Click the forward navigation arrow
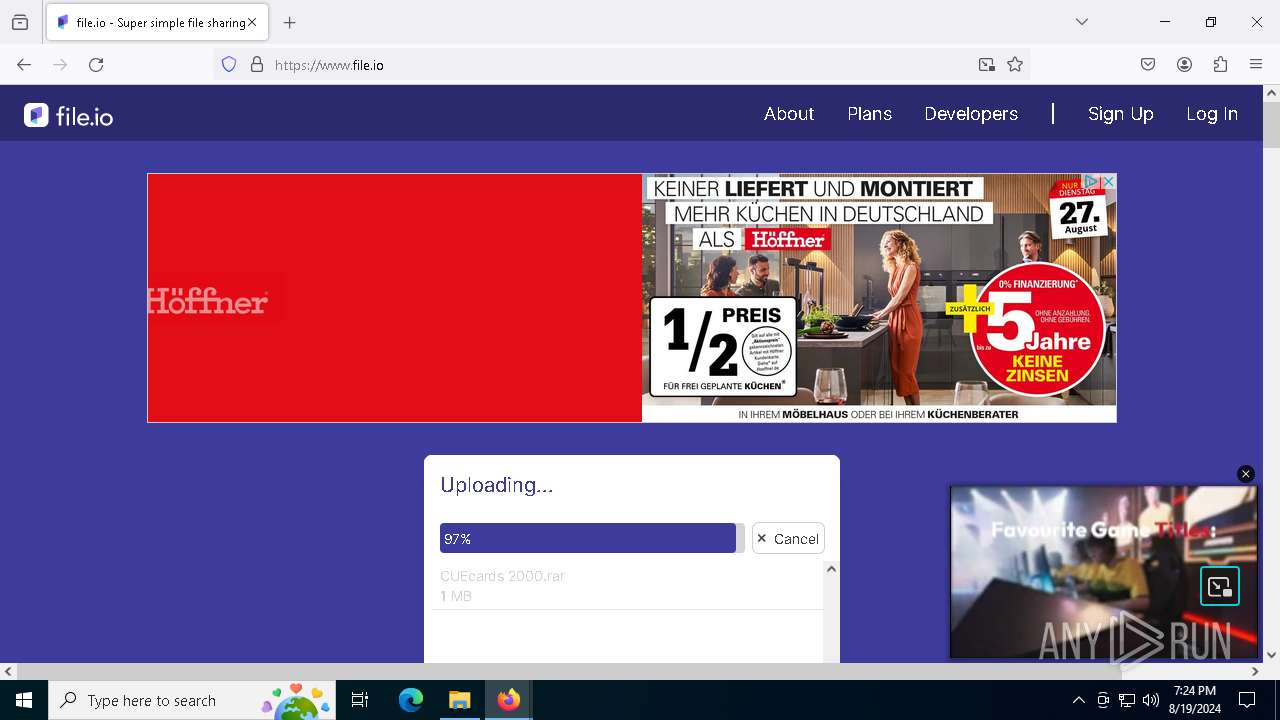1280x720 pixels. (60, 64)
